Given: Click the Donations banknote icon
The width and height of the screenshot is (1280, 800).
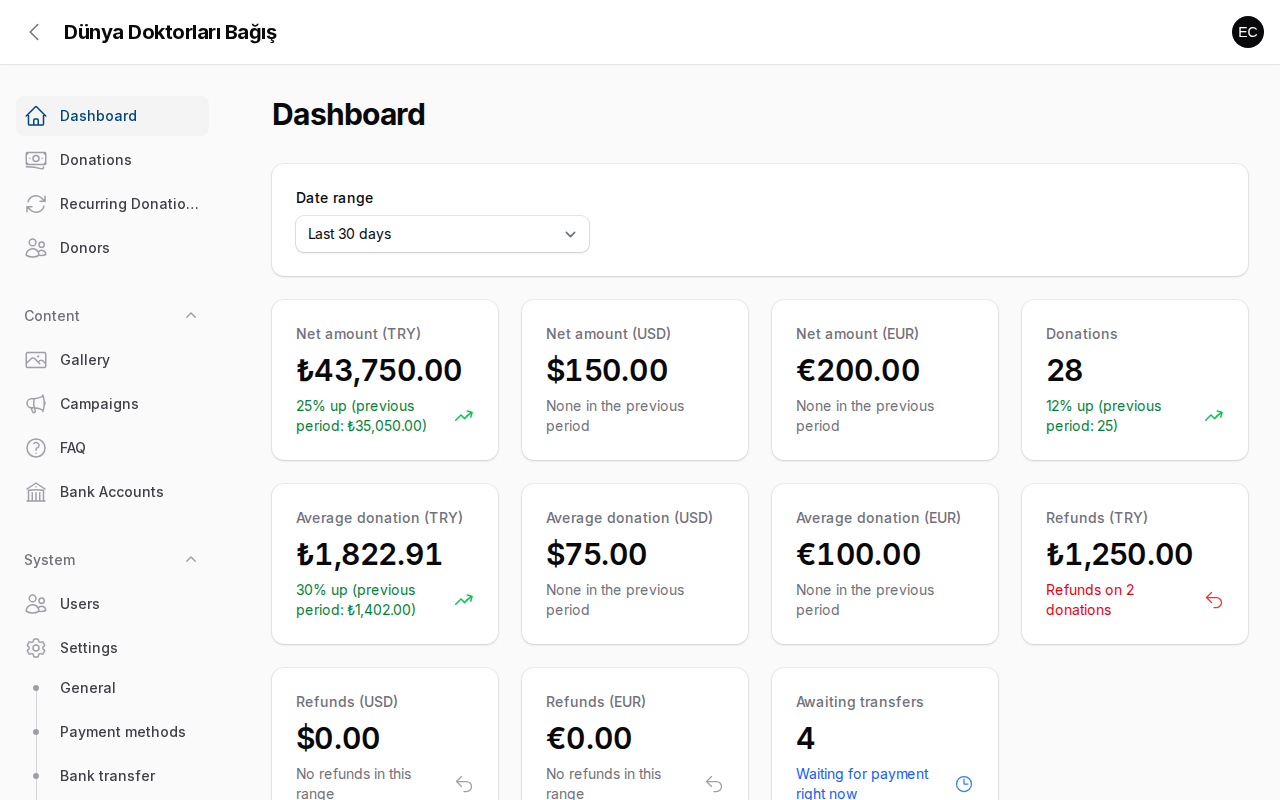Looking at the screenshot, I should 36,160.
